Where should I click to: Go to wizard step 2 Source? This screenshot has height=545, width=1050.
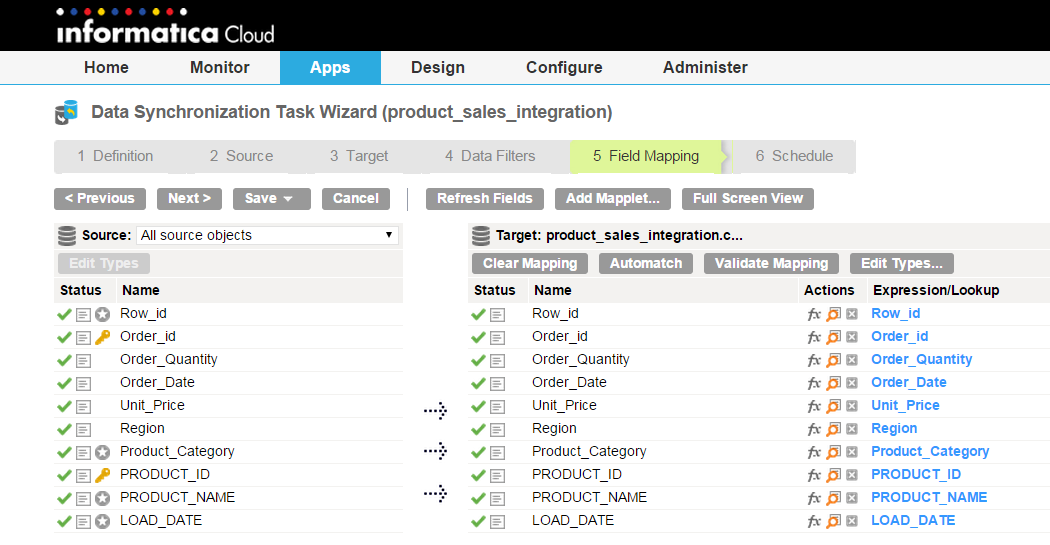click(241, 156)
